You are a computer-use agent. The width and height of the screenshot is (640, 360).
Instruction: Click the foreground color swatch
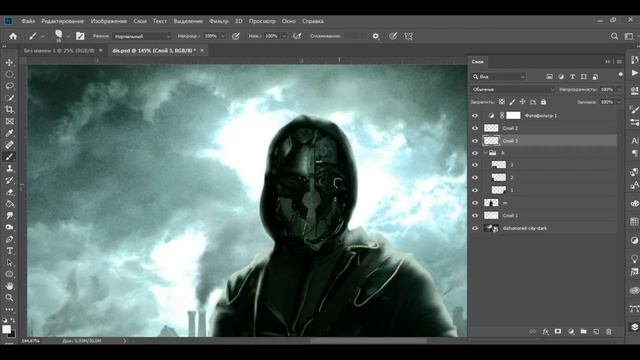[x=6, y=329]
